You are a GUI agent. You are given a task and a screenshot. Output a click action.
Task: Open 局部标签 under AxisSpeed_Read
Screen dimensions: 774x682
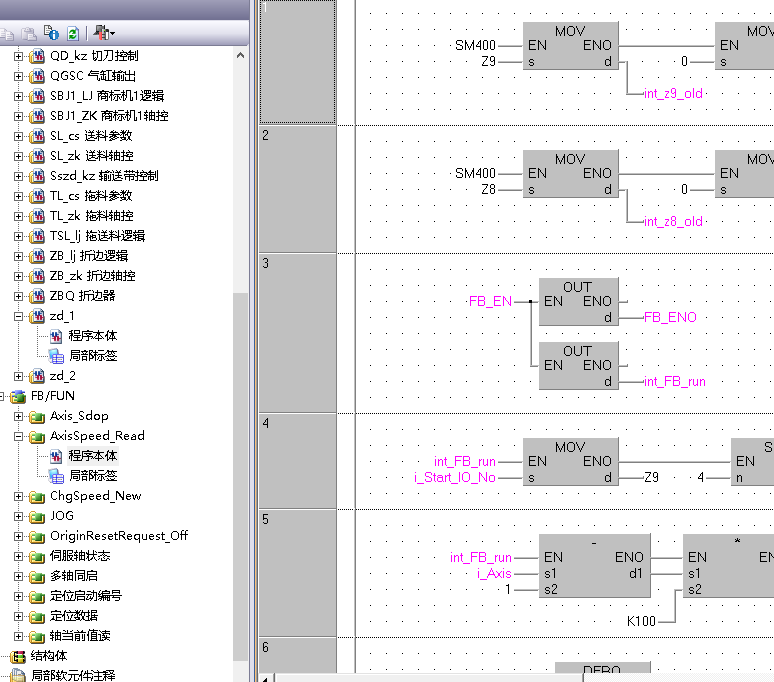92,476
